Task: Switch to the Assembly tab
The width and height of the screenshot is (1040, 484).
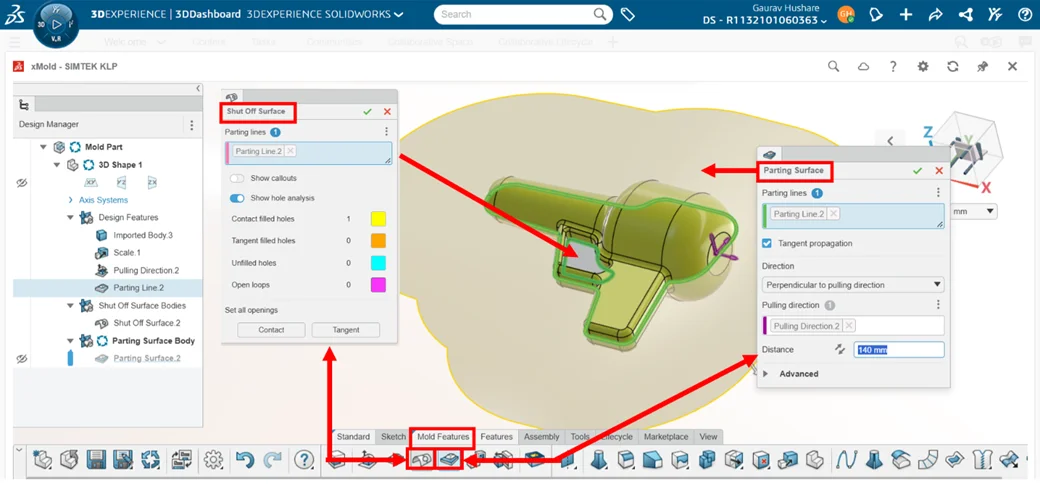Action: click(x=542, y=436)
